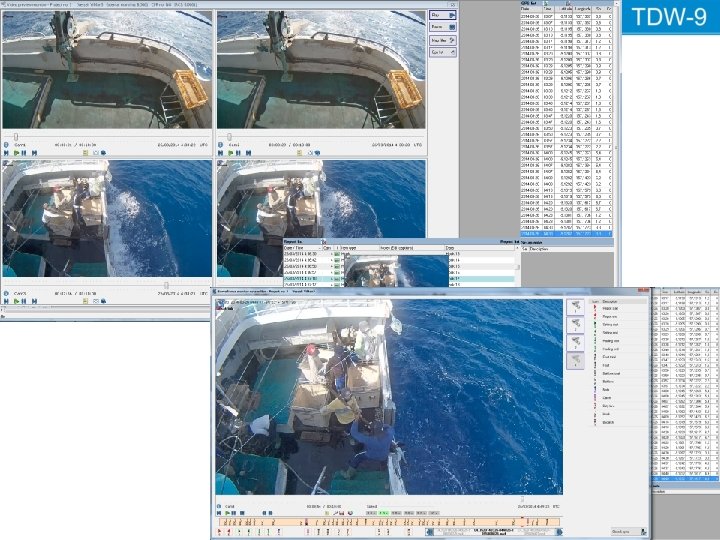Viewport: 720px width, 540px height.
Task: Click Description header in front window event list
Action: click(x=610, y=302)
